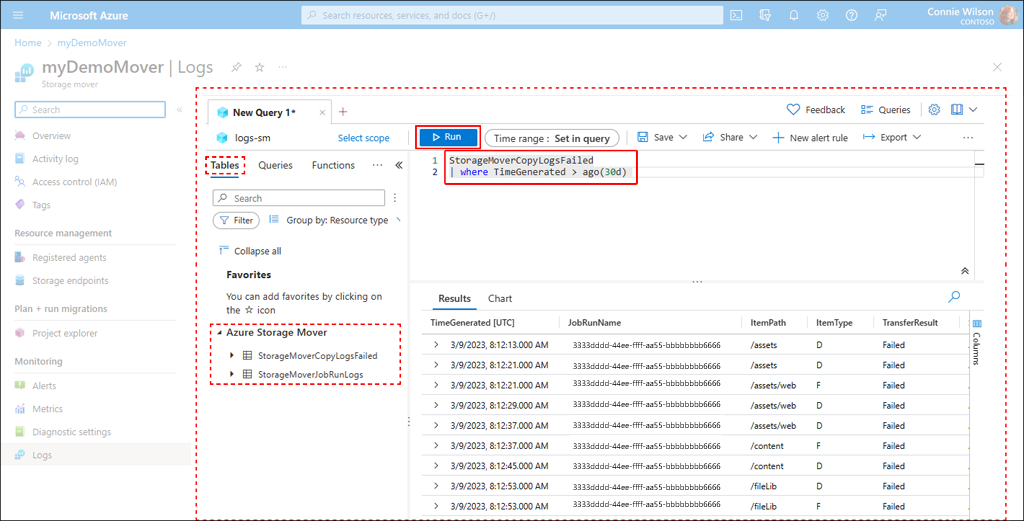Expand the StorageMoverJobRunLogs table
Screen dimensions: 1024x521
point(232,374)
